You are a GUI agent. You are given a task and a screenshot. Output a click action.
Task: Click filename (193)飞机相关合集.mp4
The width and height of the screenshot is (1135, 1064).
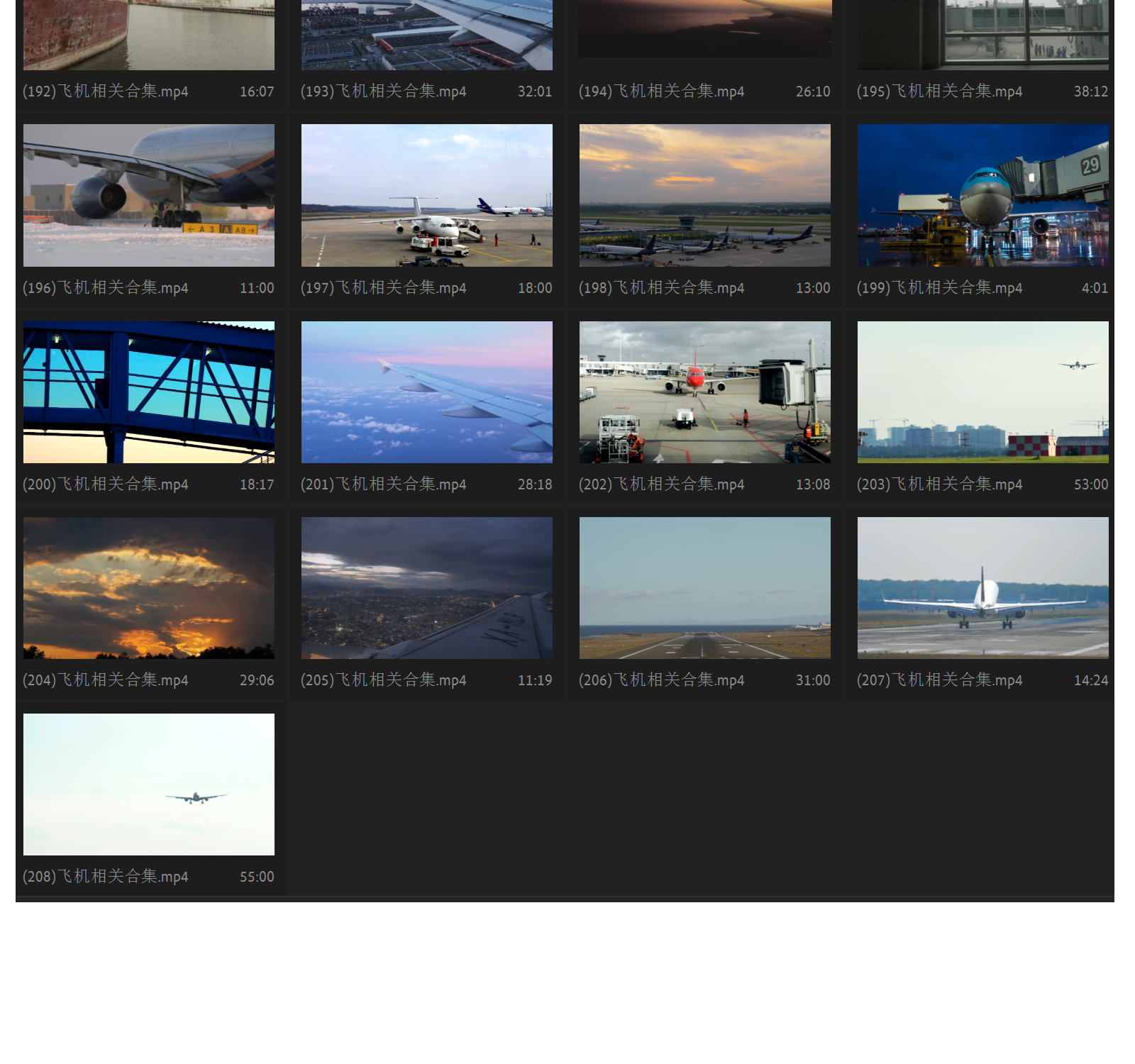point(384,92)
